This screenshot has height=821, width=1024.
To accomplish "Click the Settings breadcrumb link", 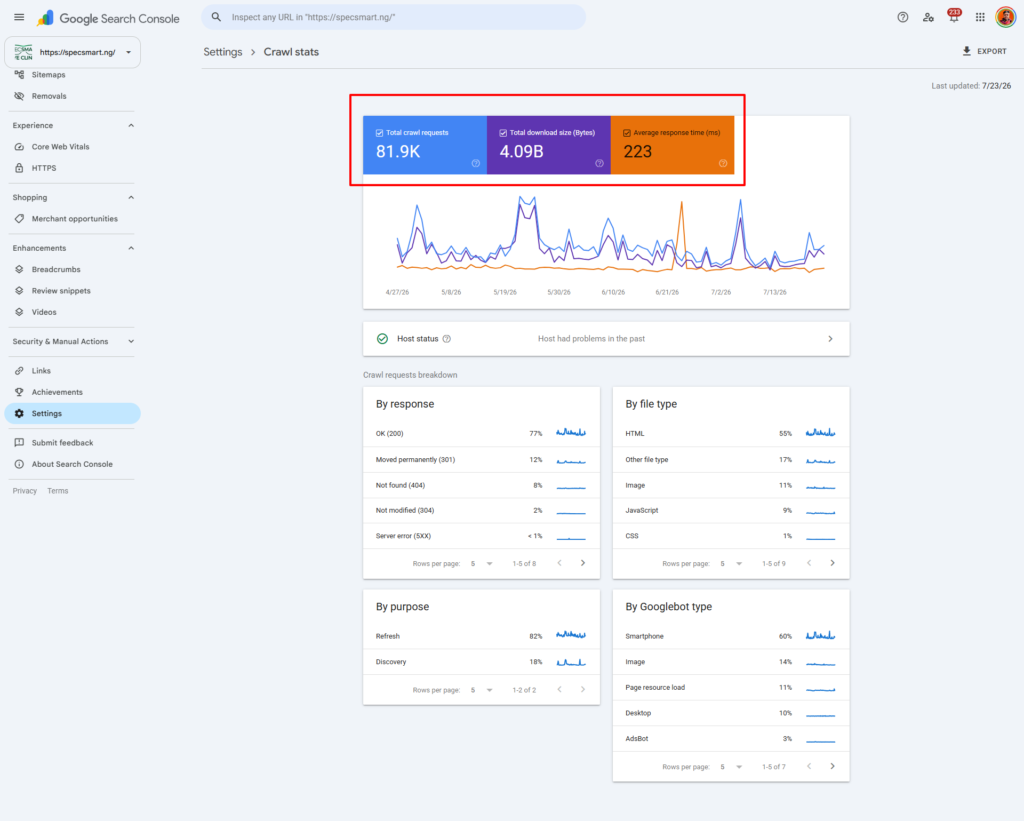I will click(x=223, y=52).
